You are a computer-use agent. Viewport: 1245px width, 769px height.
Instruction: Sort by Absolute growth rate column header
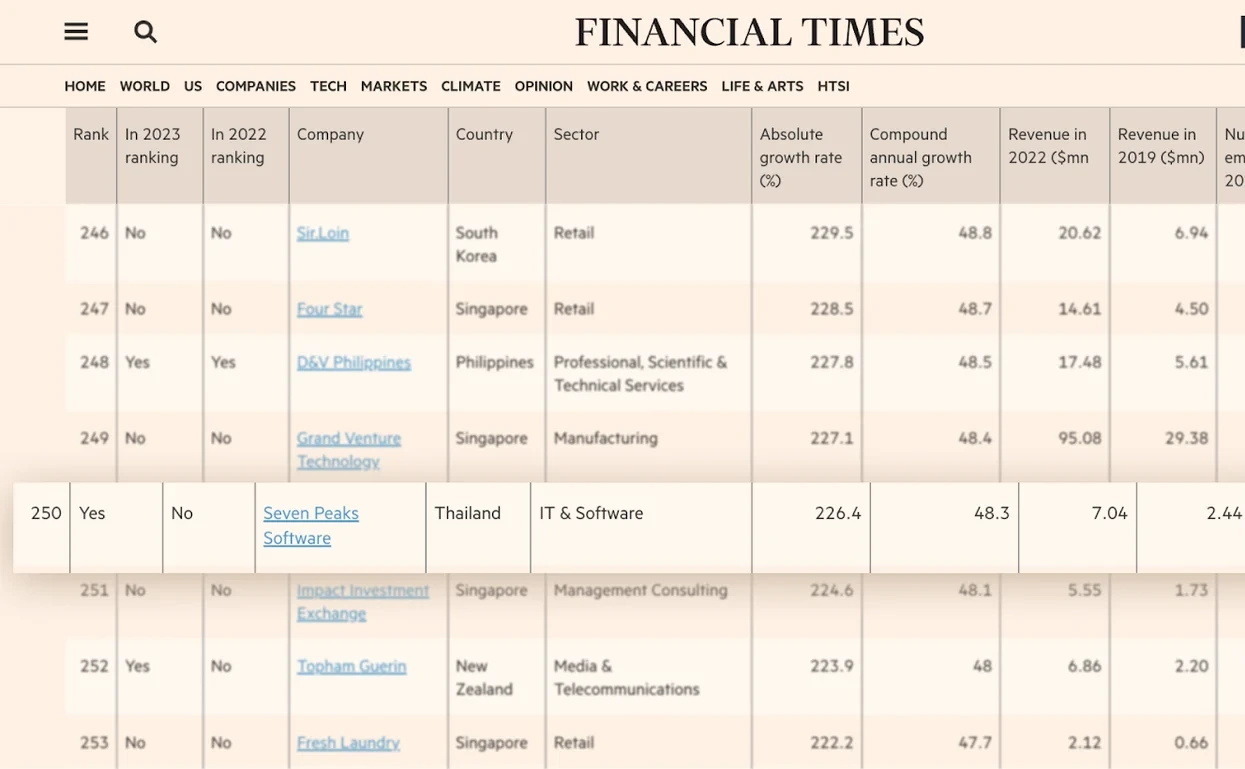point(801,157)
